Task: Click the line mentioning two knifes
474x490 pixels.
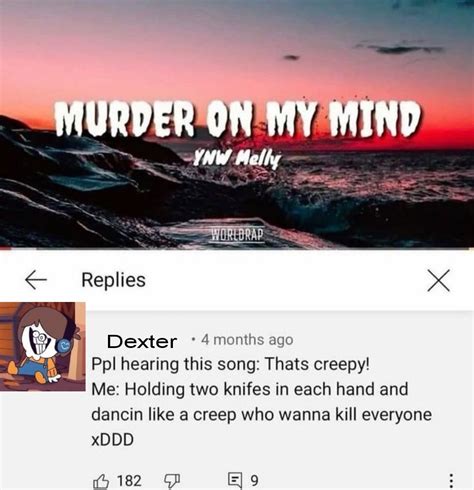Action: click(250, 389)
